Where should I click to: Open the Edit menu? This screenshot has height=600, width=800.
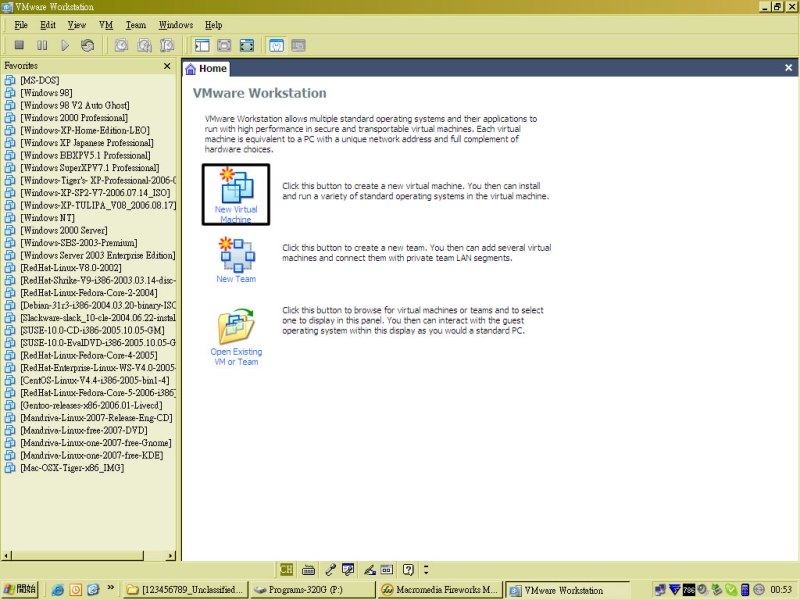(x=48, y=24)
